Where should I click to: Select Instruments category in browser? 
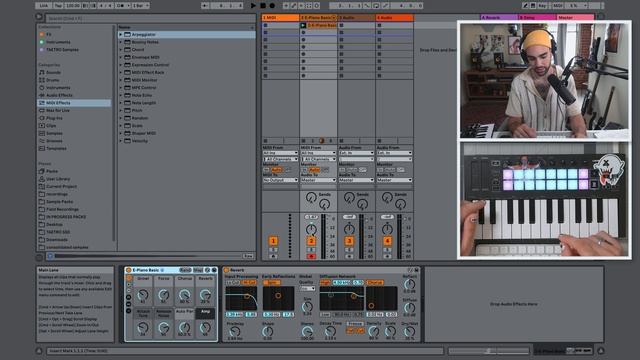coord(58,88)
